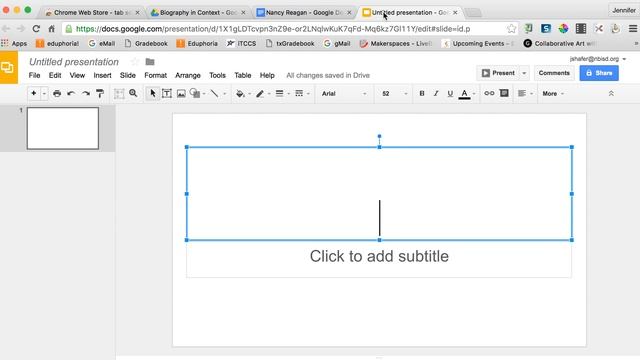Open the text Align dropdown
This screenshot has width=640, height=360.
coord(525,93)
